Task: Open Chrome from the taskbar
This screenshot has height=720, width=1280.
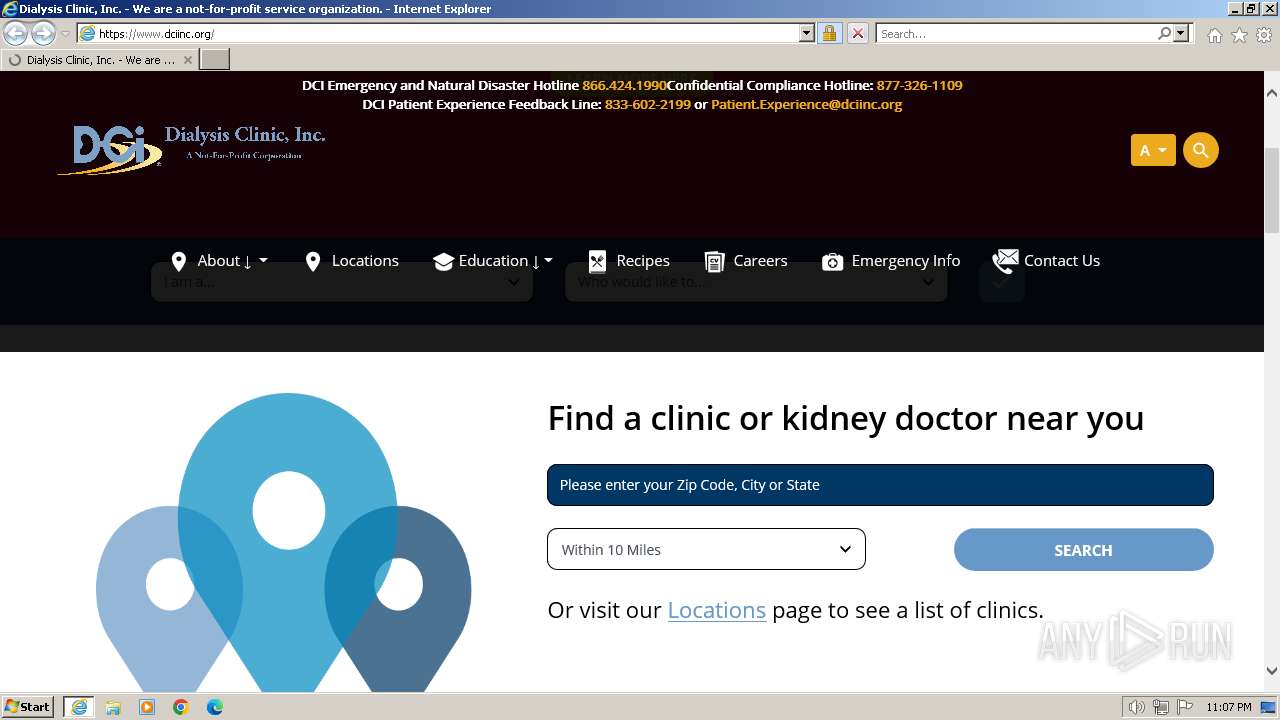Action: click(181, 707)
